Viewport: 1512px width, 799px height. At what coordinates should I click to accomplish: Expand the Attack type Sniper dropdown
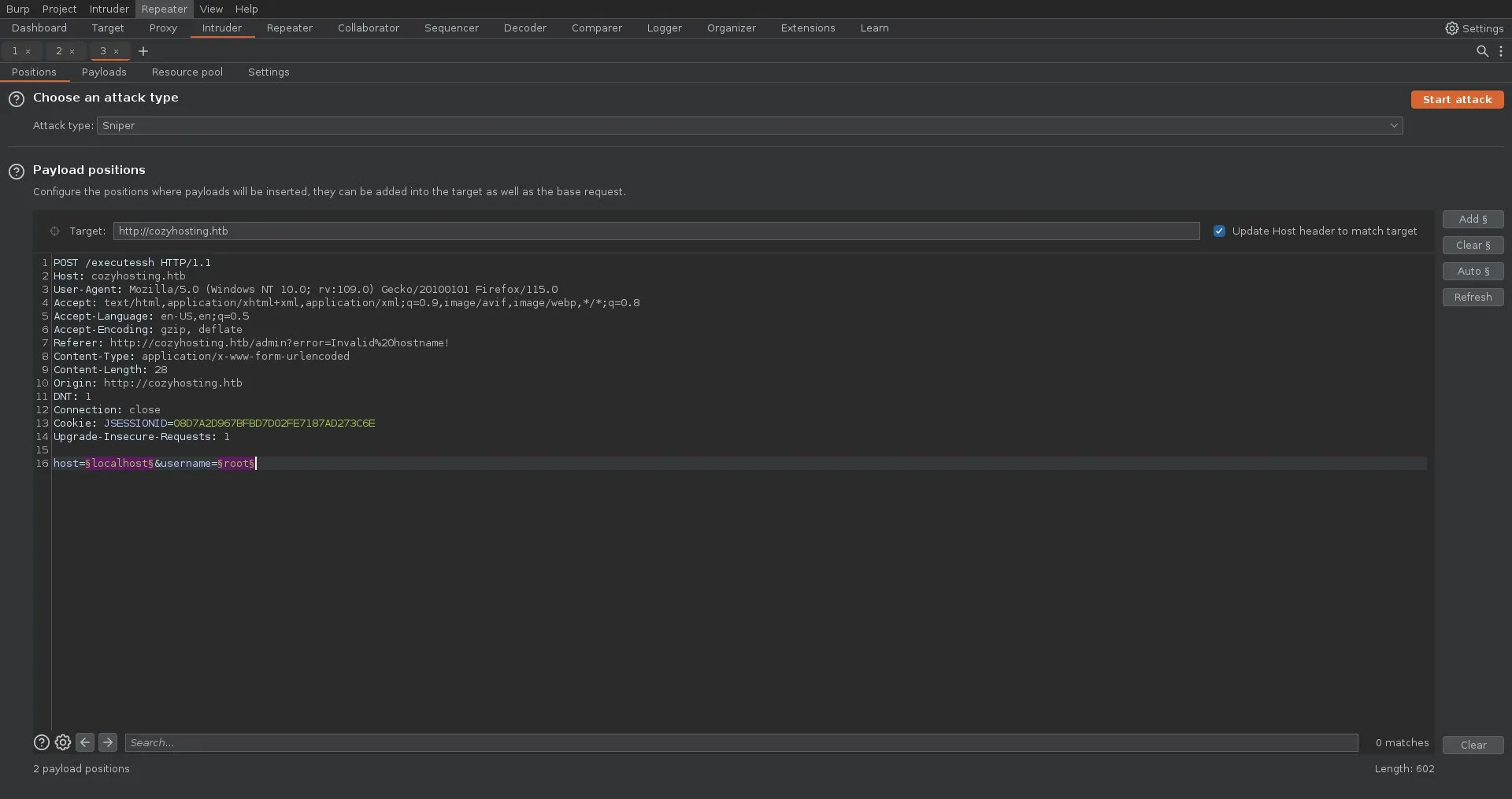(750, 126)
